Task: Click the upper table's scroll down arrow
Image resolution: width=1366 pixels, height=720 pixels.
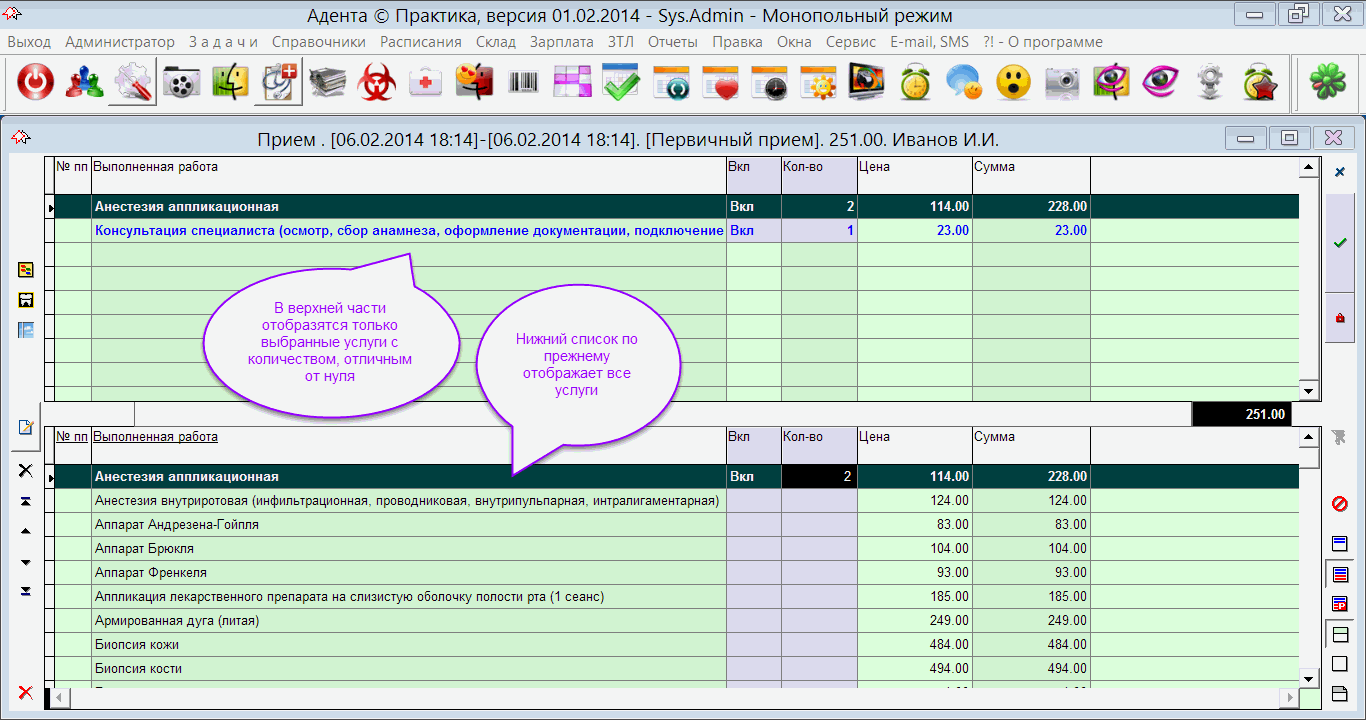Action: pyautogui.click(x=1308, y=391)
